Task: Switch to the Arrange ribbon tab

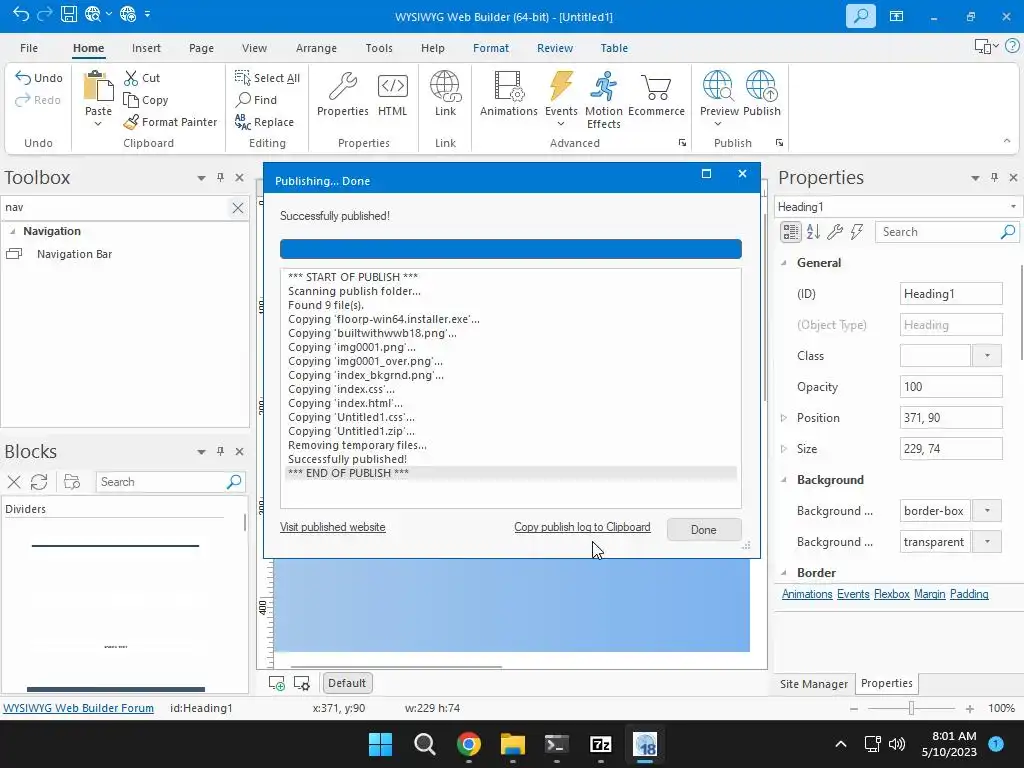Action: click(x=316, y=48)
